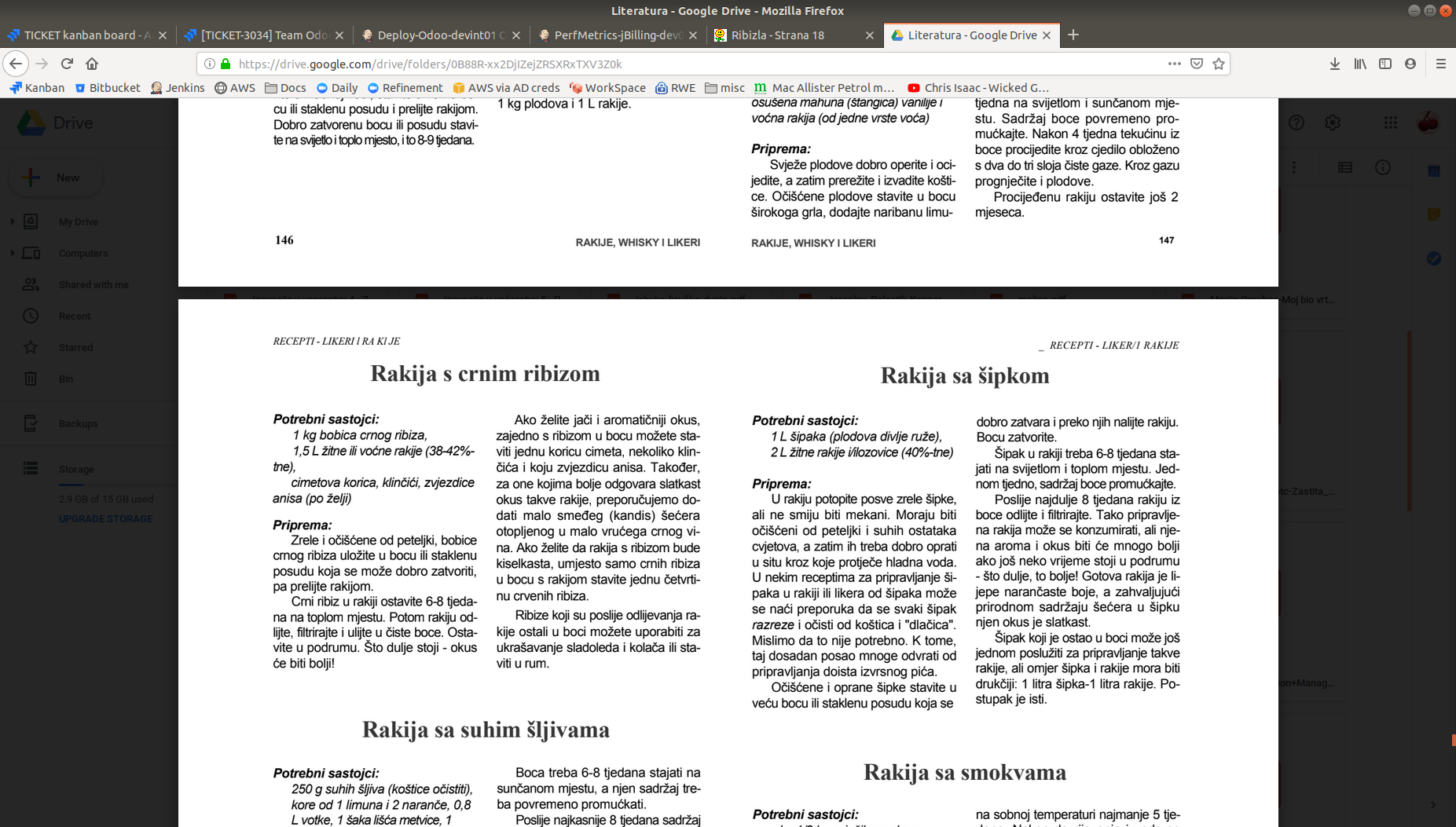The width and height of the screenshot is (1456, 827).
Task: Switch to Deploy-Odoo-devint01 tab
Action: pyautogui.click(x=441, y=35)
